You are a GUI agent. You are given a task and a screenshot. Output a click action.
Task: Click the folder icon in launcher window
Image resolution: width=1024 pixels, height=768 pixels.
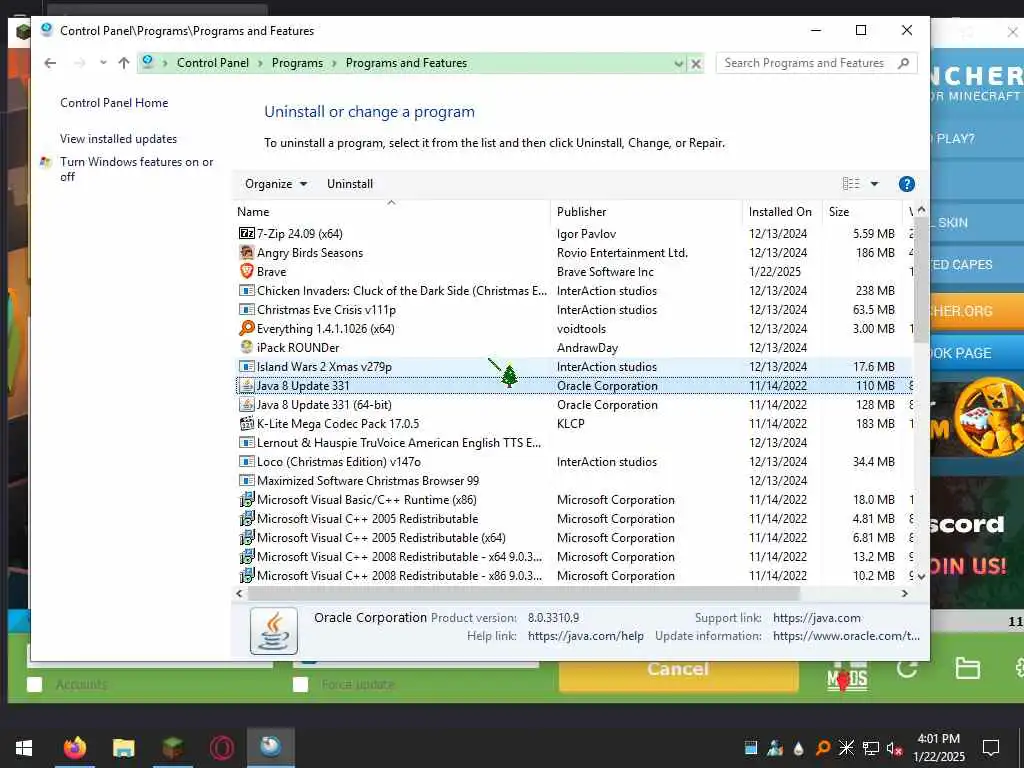[x=967, y=669]
